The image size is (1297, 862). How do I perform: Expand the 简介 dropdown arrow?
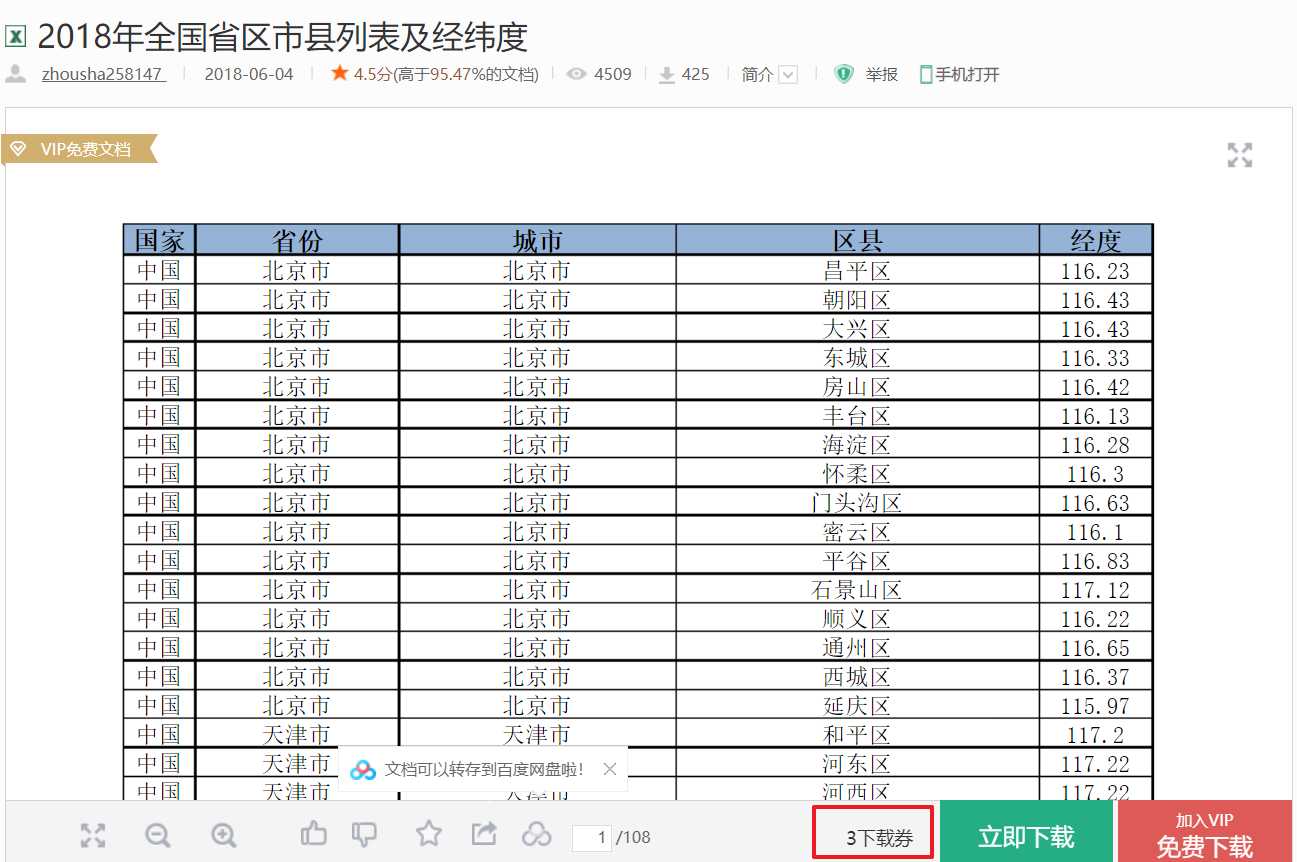[x=788, y=74]
